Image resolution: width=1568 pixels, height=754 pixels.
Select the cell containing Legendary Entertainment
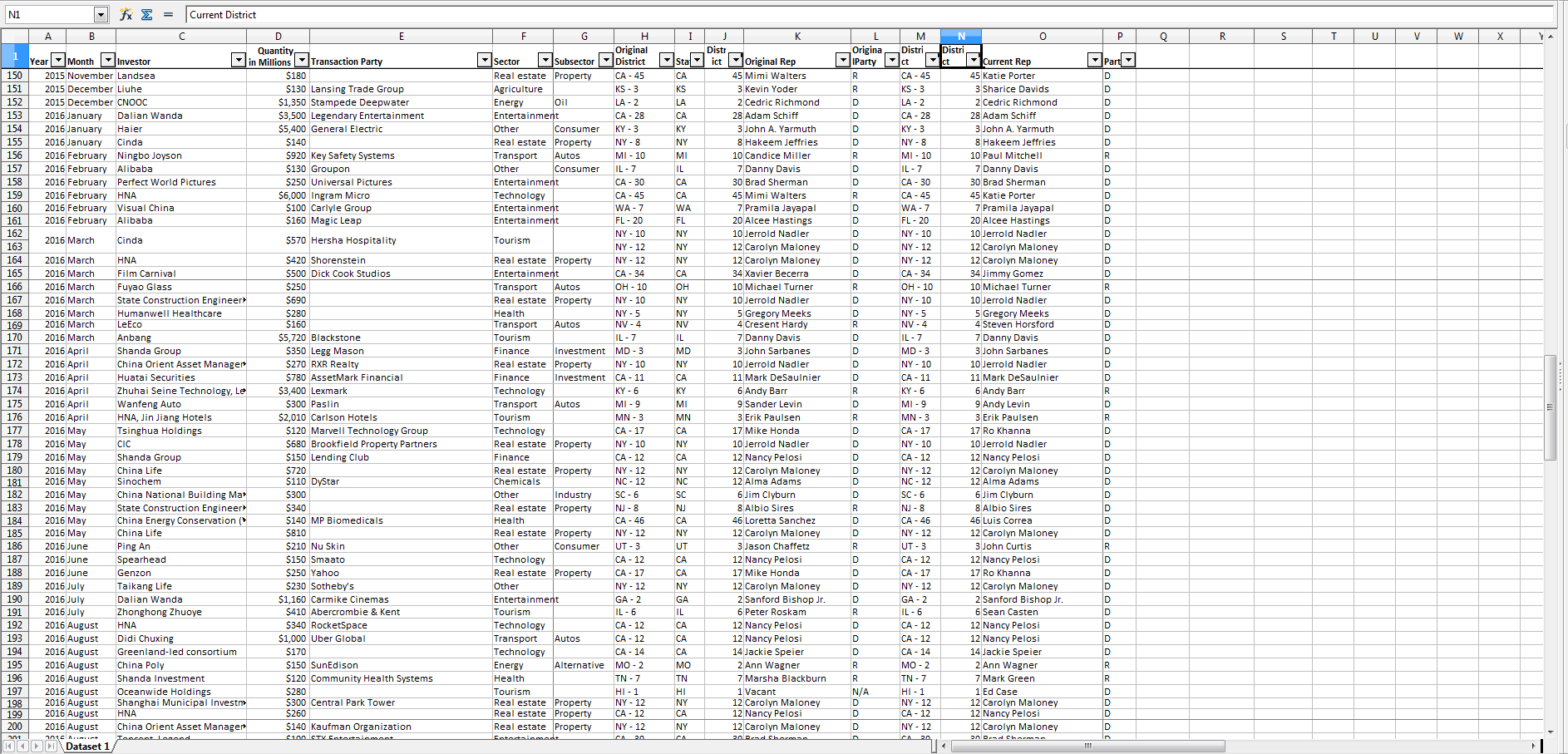pyautogui.click(x=401, y=116)
